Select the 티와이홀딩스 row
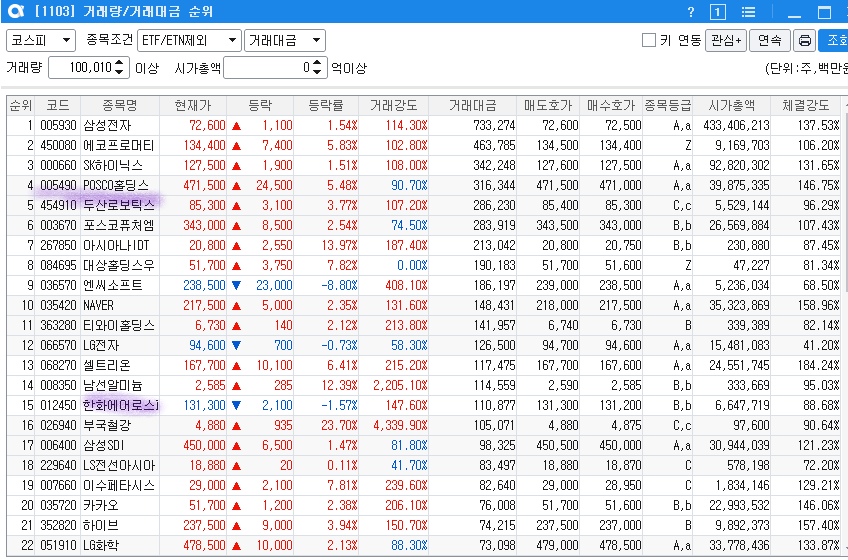This screenshot has width=848, height=560. [x=424, y=326]
